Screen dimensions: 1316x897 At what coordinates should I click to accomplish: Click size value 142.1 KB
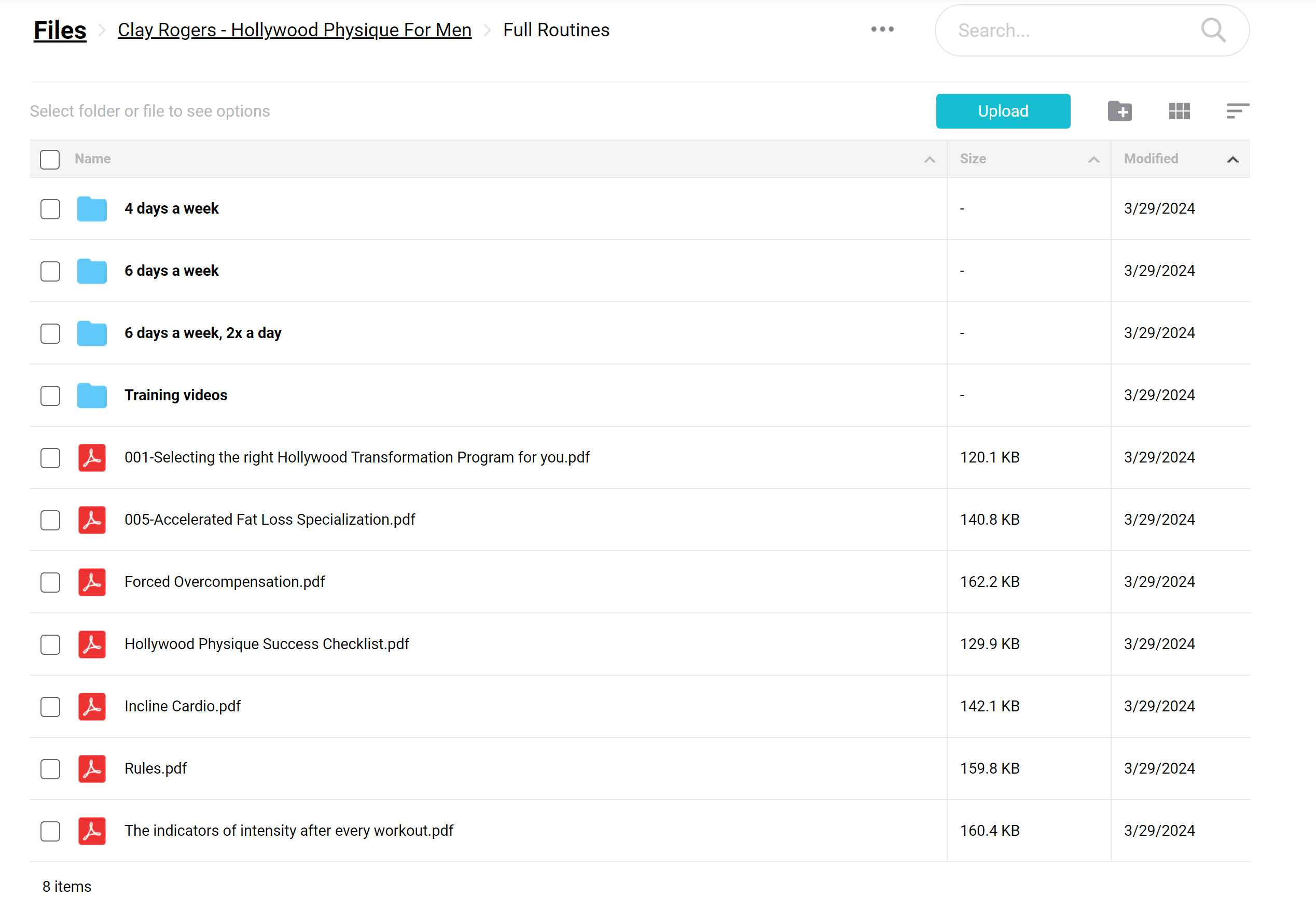click(990, 706)
